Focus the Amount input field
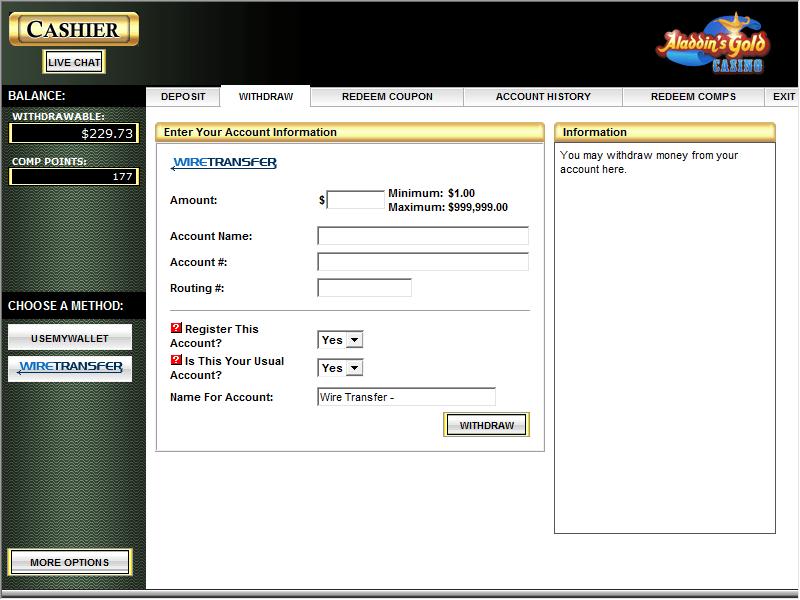The image size is (800, 600). 356,199
